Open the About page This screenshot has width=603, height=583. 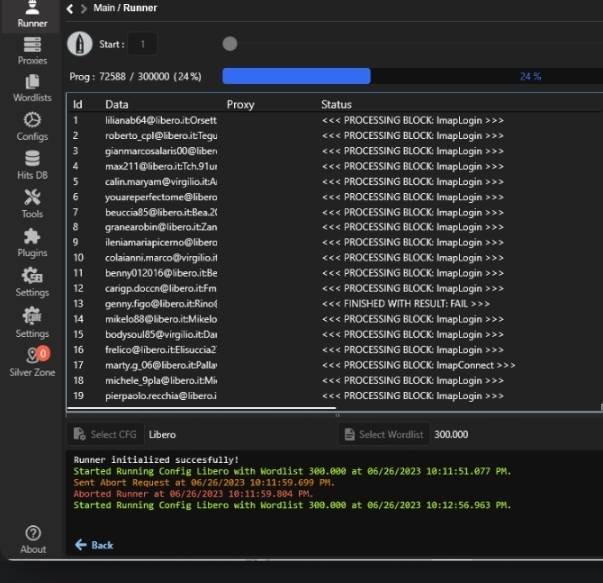pyautogui.click(x=32, y=539)
